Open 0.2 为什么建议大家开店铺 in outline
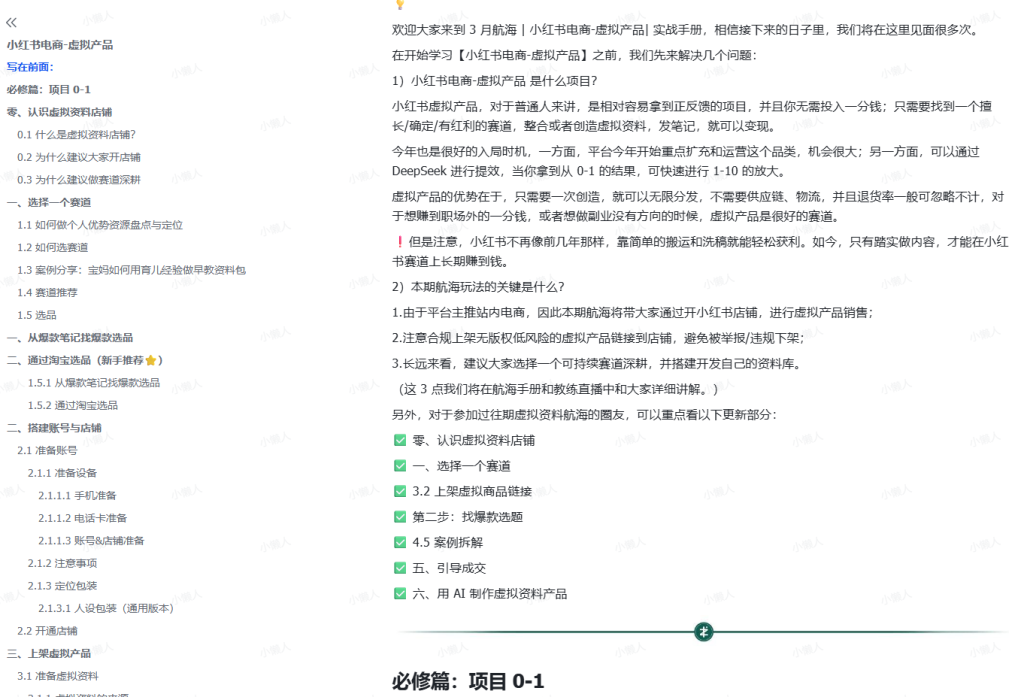This screenshot has height=697, width=1024. 79,157
